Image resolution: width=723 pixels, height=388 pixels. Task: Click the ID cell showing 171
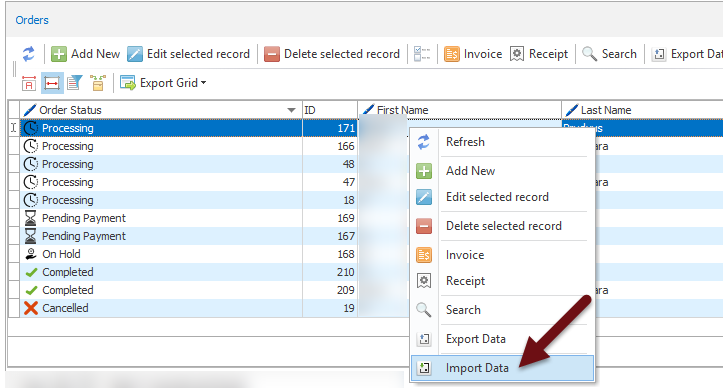[x=330, y=128]
